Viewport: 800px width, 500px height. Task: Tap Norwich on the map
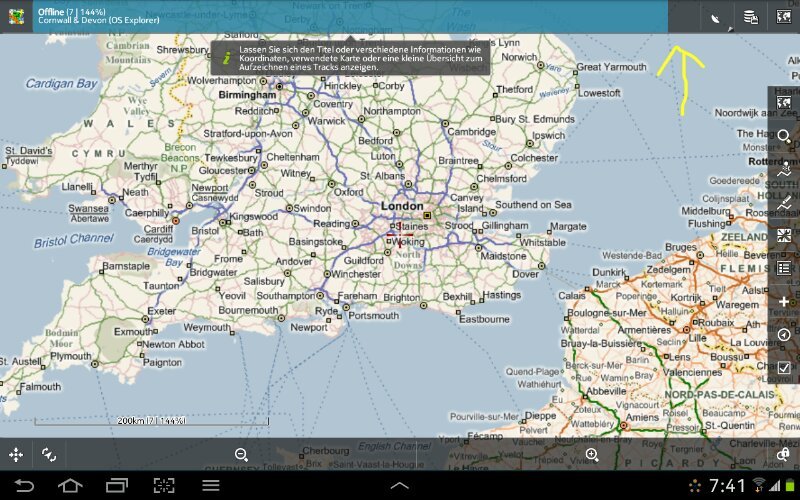(519, 57)
